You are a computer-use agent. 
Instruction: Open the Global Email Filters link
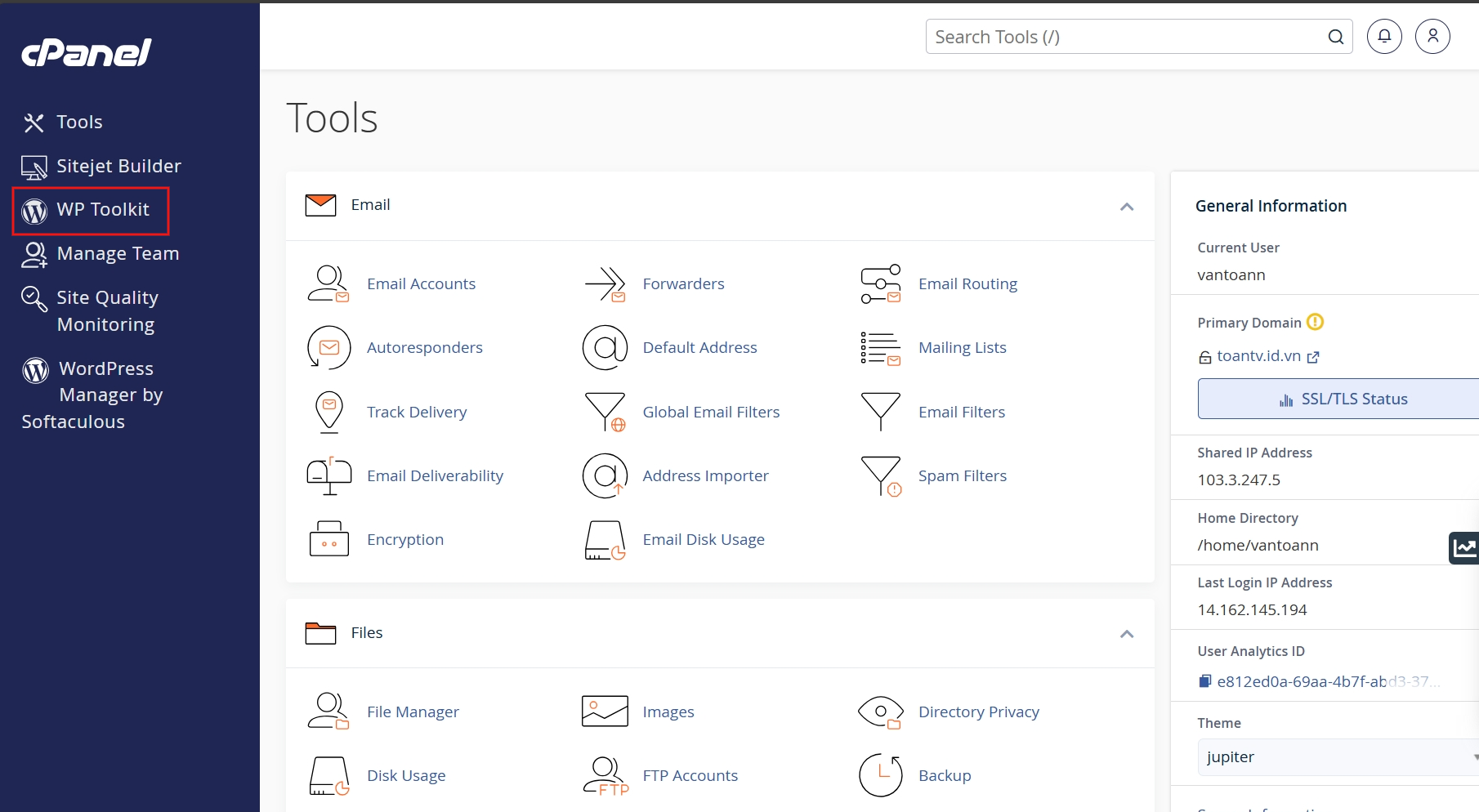point(711,413)
